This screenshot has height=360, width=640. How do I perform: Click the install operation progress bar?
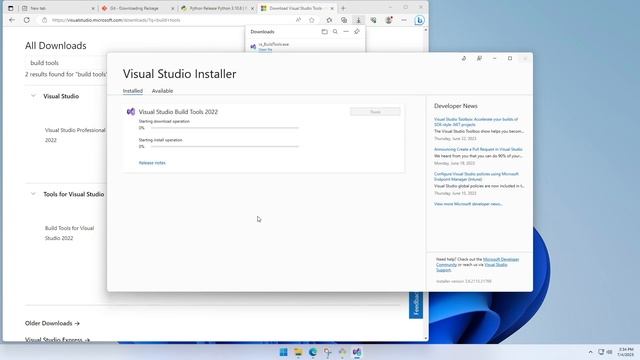point(224,147)
